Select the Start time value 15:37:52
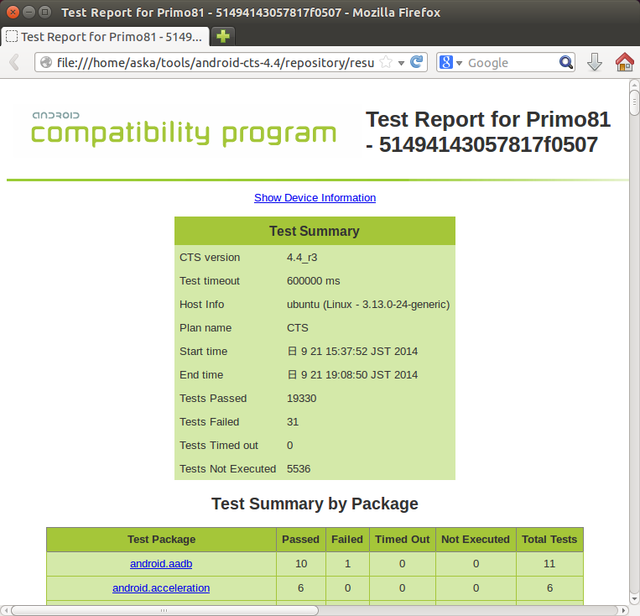 click(x=352, y=351)
